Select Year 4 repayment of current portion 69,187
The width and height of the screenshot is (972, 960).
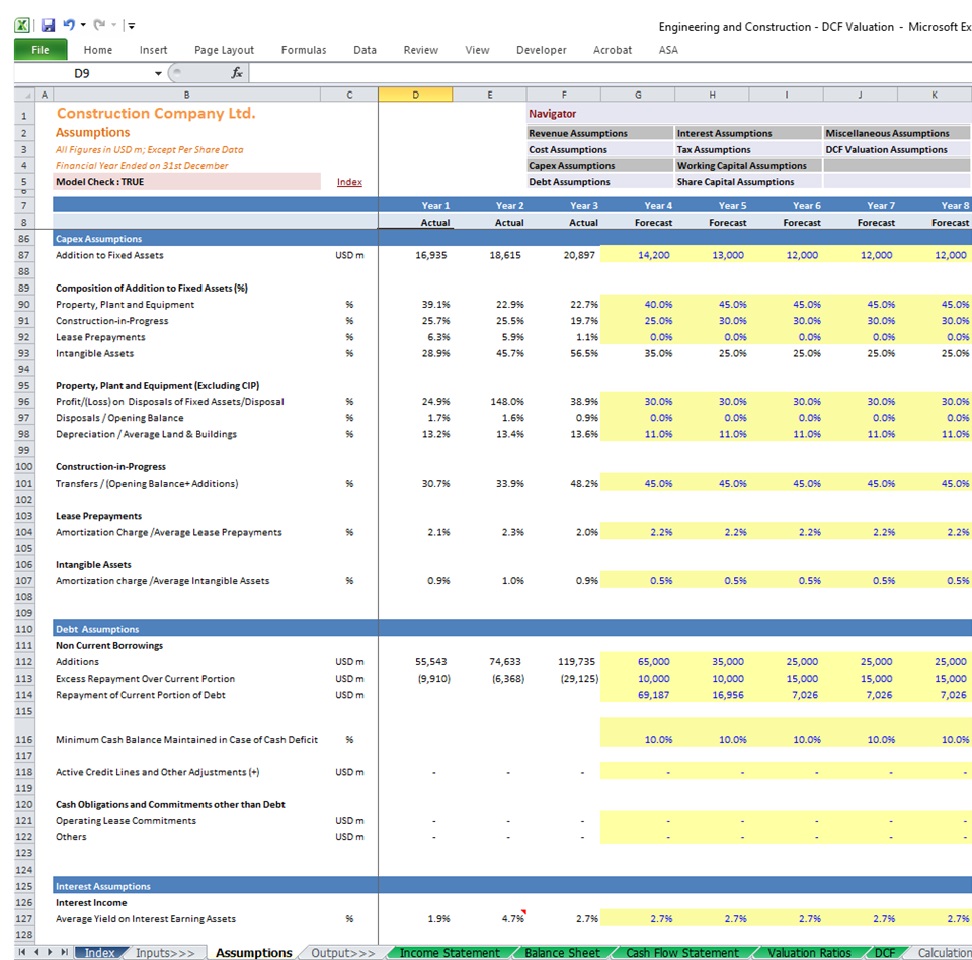tap(638, 695)
